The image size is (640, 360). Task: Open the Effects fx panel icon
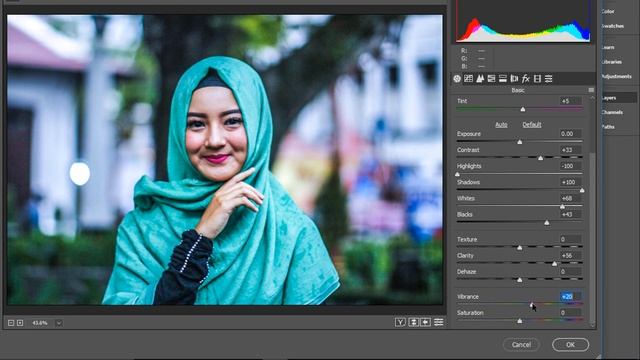[526, 78]
